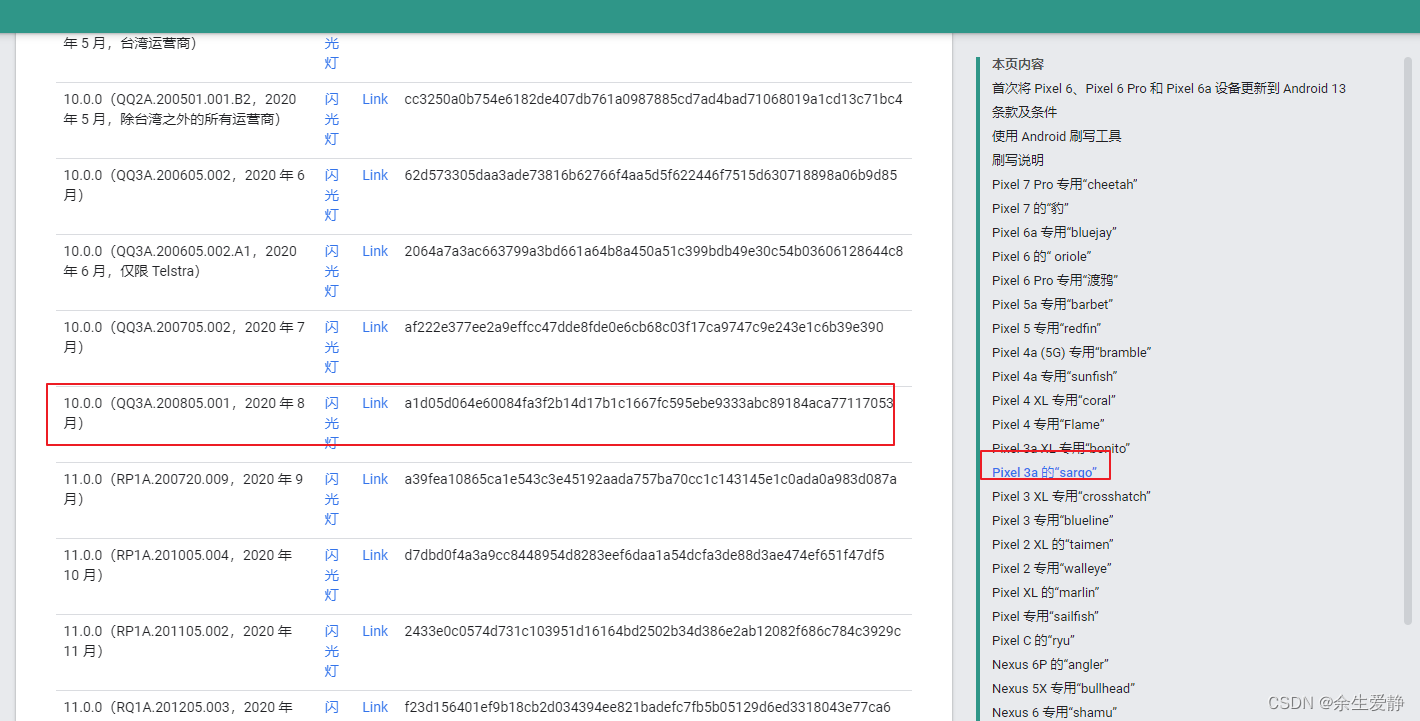1420x721 pixels.
Task: Go to Pixel 6 Android 13 update section
Action: tap(1169, 88)
